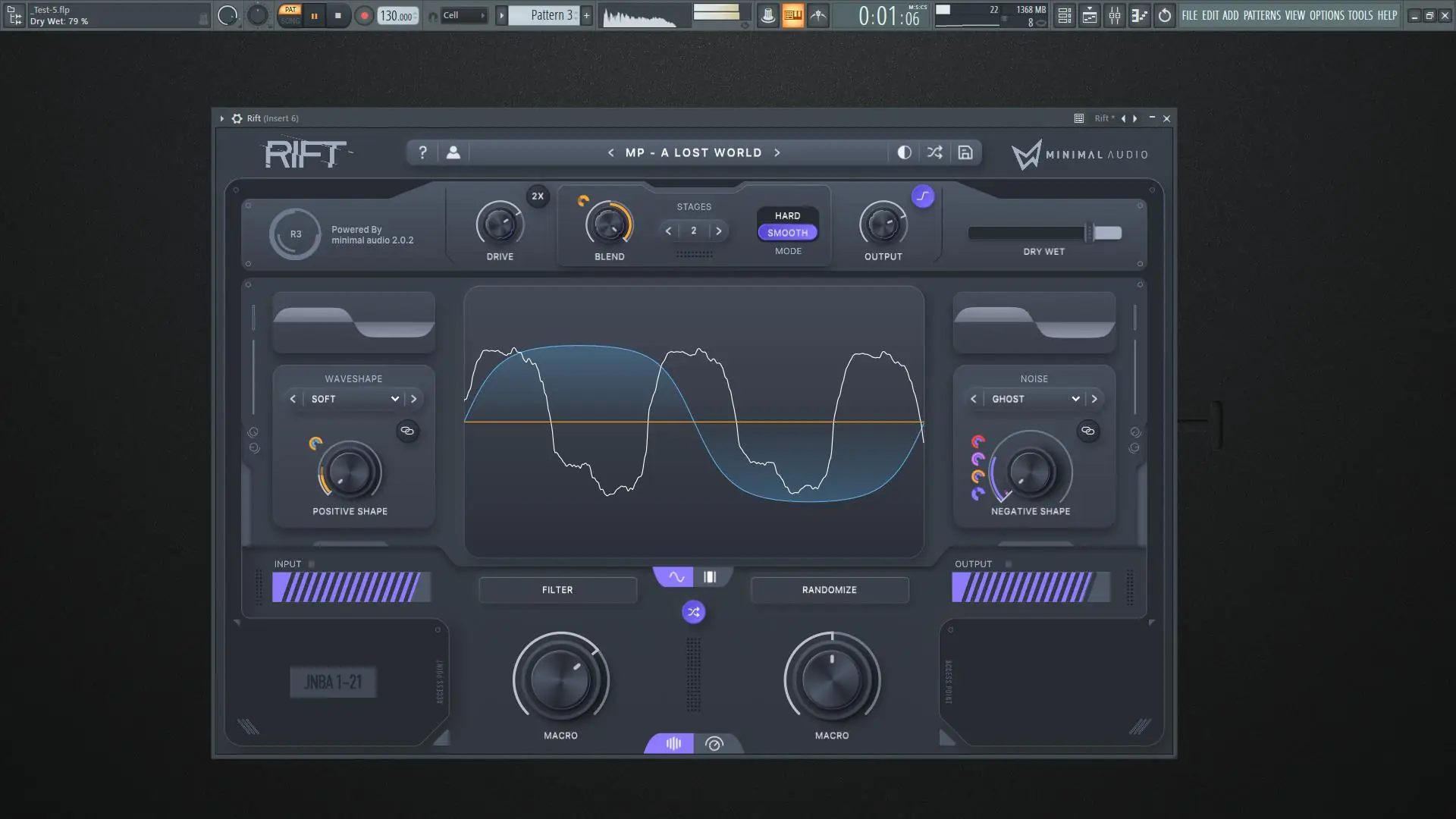The height and width of the screenshot is (819, 1456).
Task: Click the link icon beside Positive Shape
Action: tap(407, 431)
